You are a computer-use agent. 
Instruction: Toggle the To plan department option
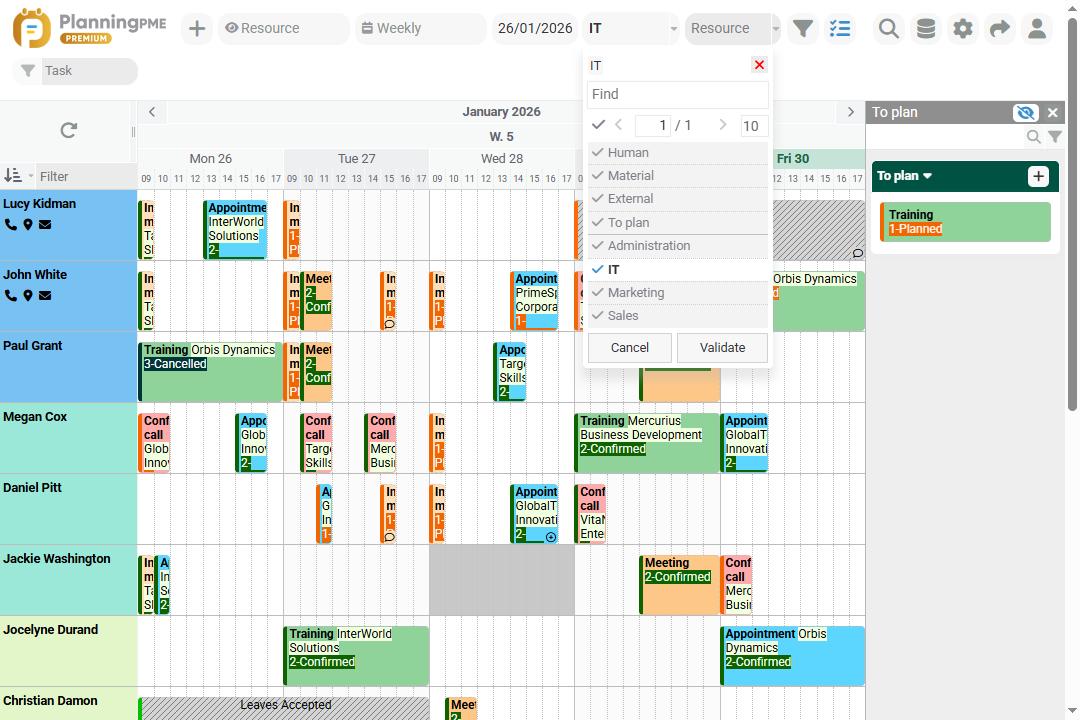click(678, 223)
